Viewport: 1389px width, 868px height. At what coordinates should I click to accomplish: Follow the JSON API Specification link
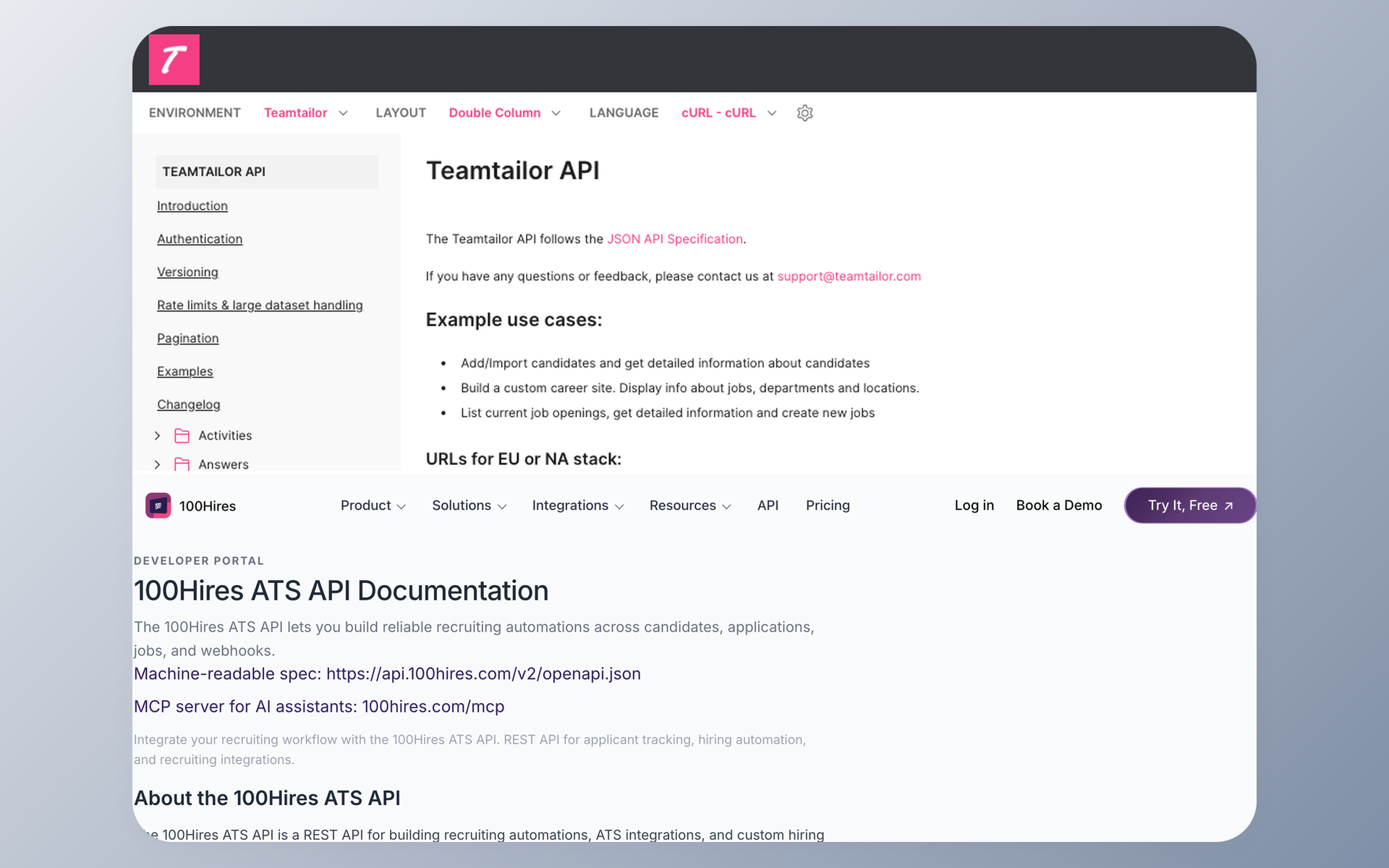pos(675,239)
